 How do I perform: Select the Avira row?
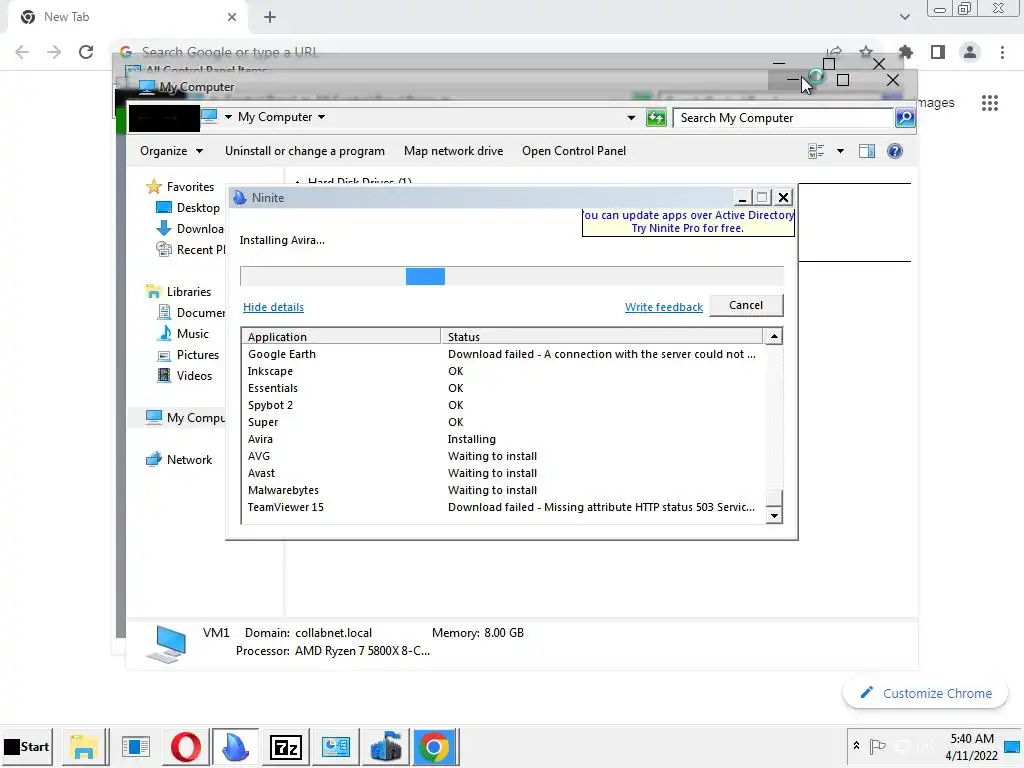pos(502,439)
